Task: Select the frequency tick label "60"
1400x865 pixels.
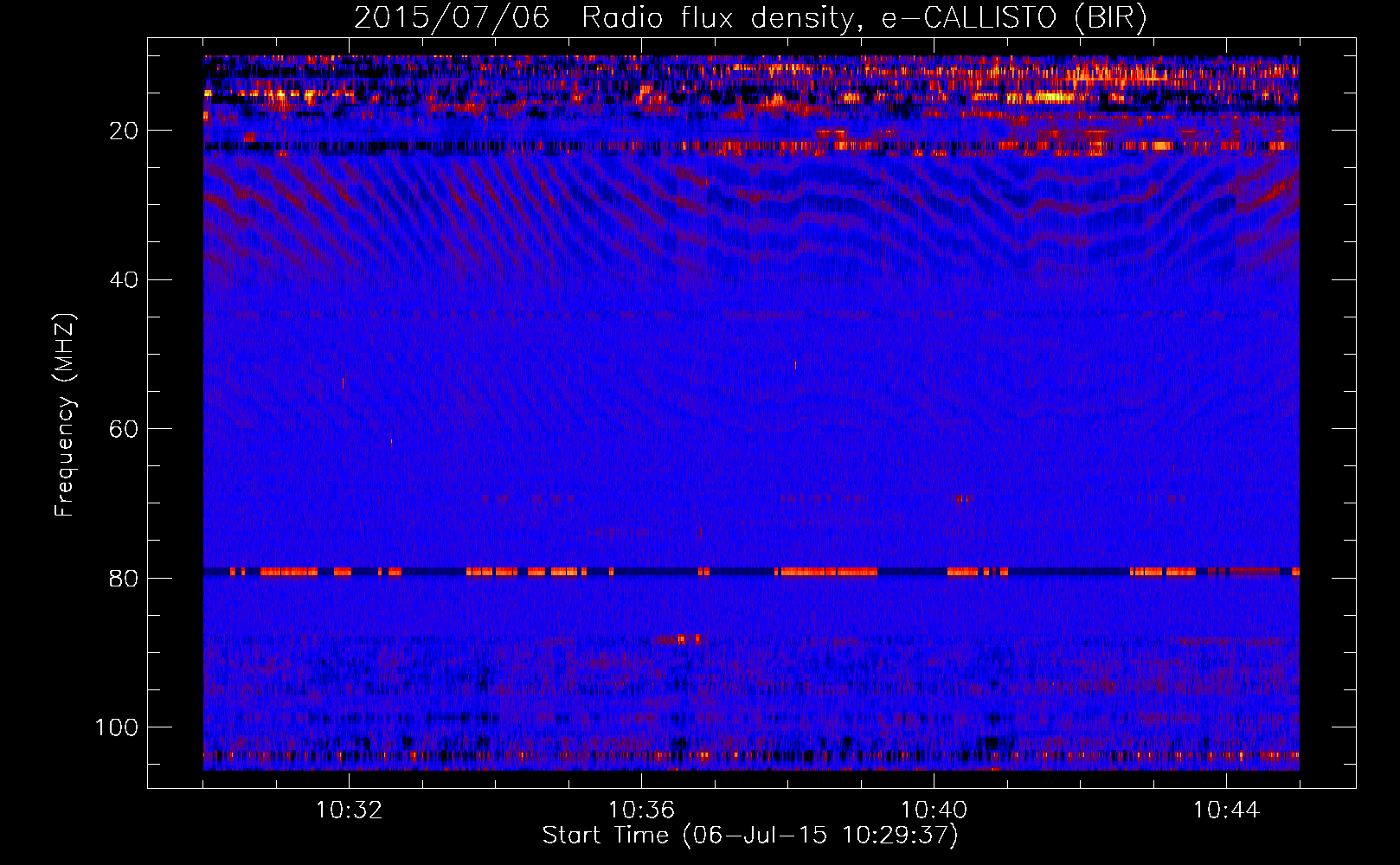Action: (x=125, y=429)
